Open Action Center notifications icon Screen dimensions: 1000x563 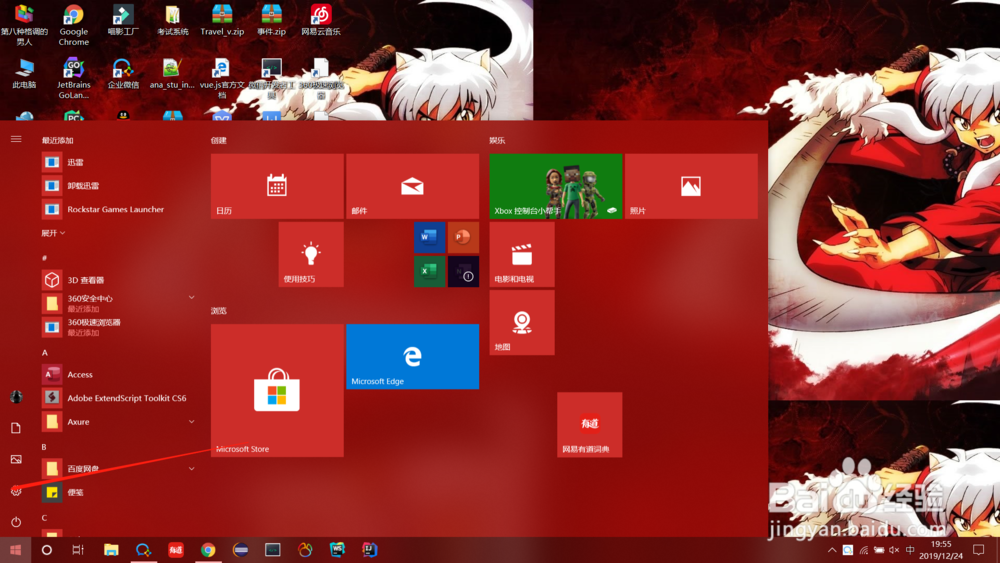point(979,550)
